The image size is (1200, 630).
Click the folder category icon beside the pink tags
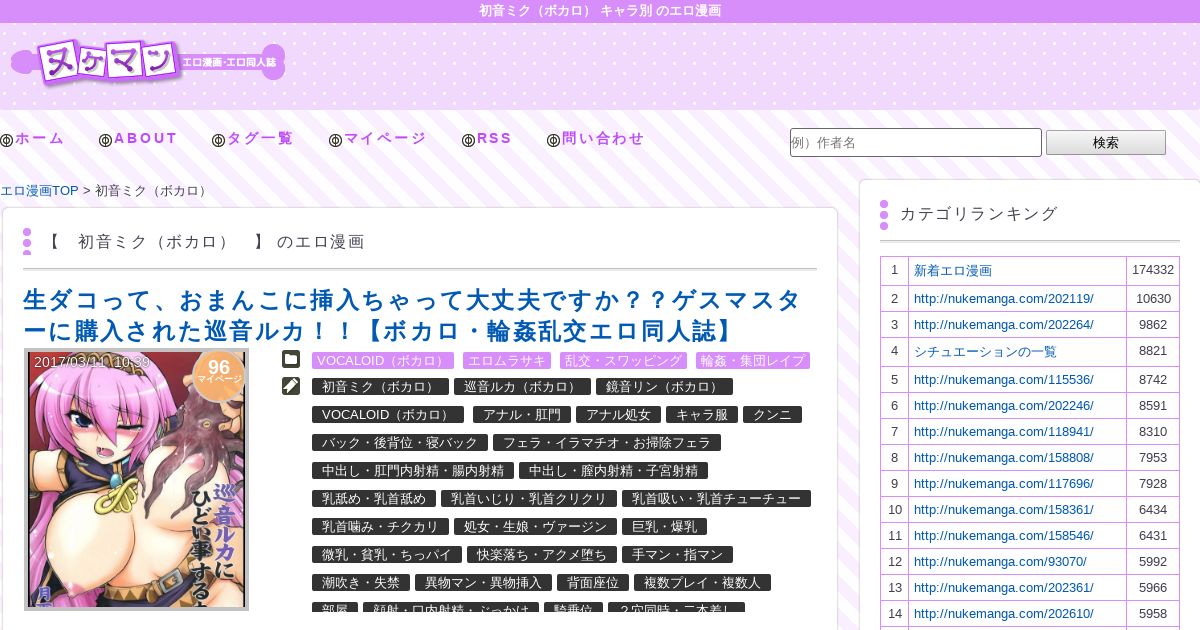[291, 360]
